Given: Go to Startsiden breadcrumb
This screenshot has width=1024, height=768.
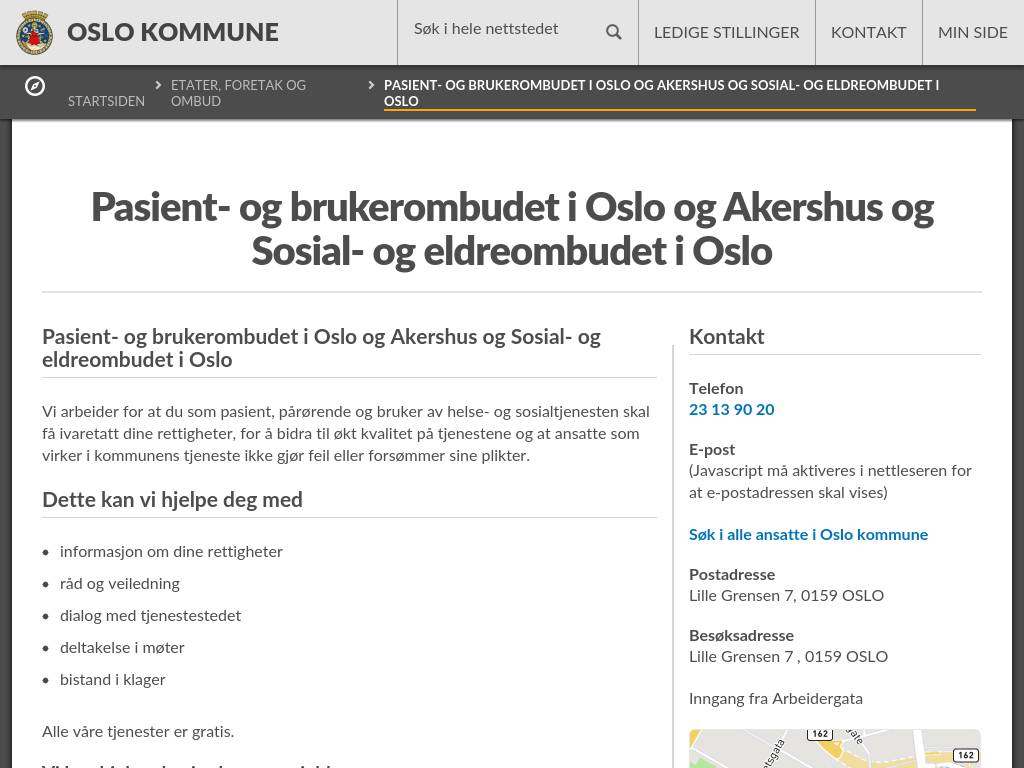Looking at the screenshot, I should 106,101.
